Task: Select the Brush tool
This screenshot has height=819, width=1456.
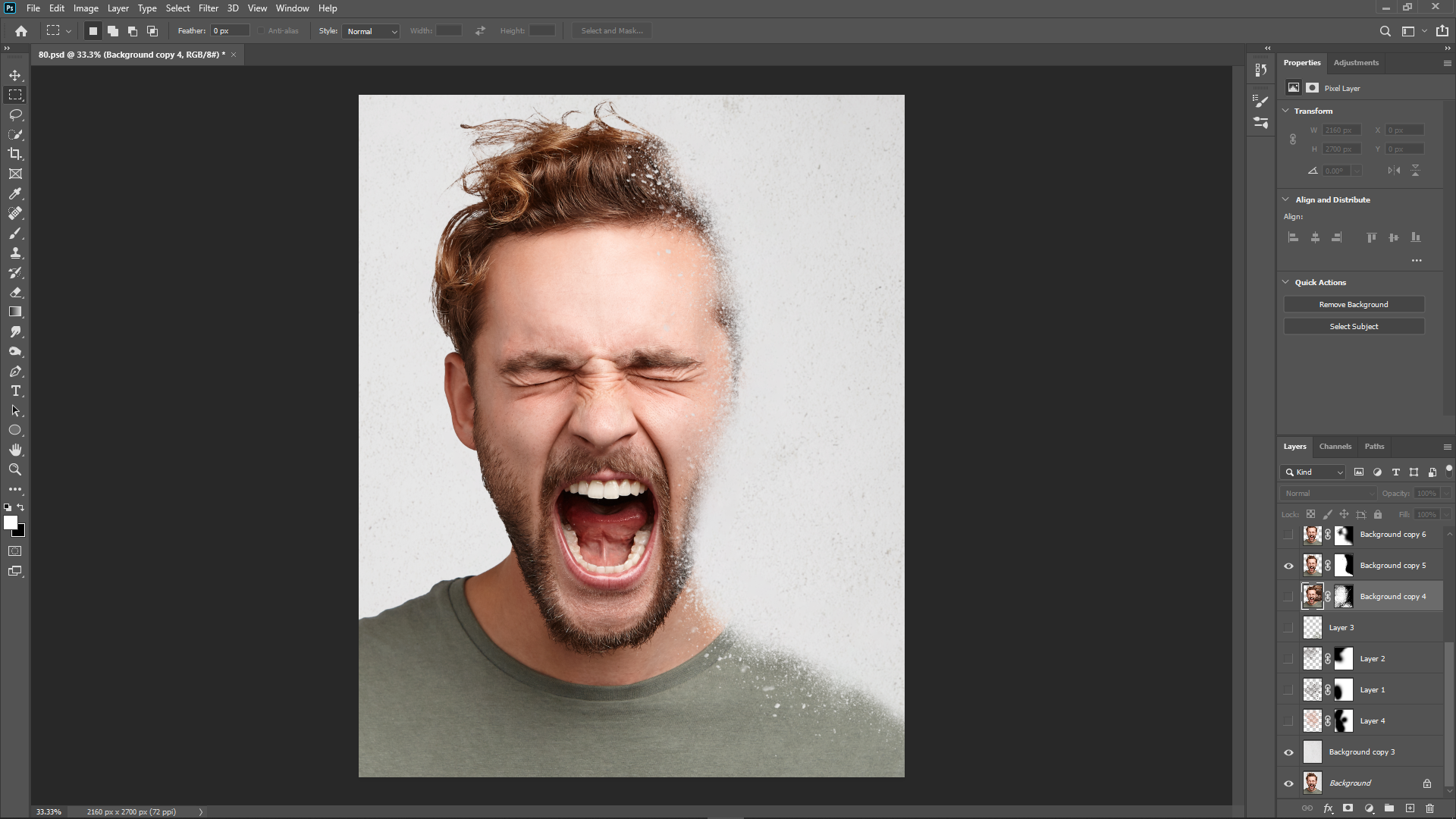Action: point(15,234)
